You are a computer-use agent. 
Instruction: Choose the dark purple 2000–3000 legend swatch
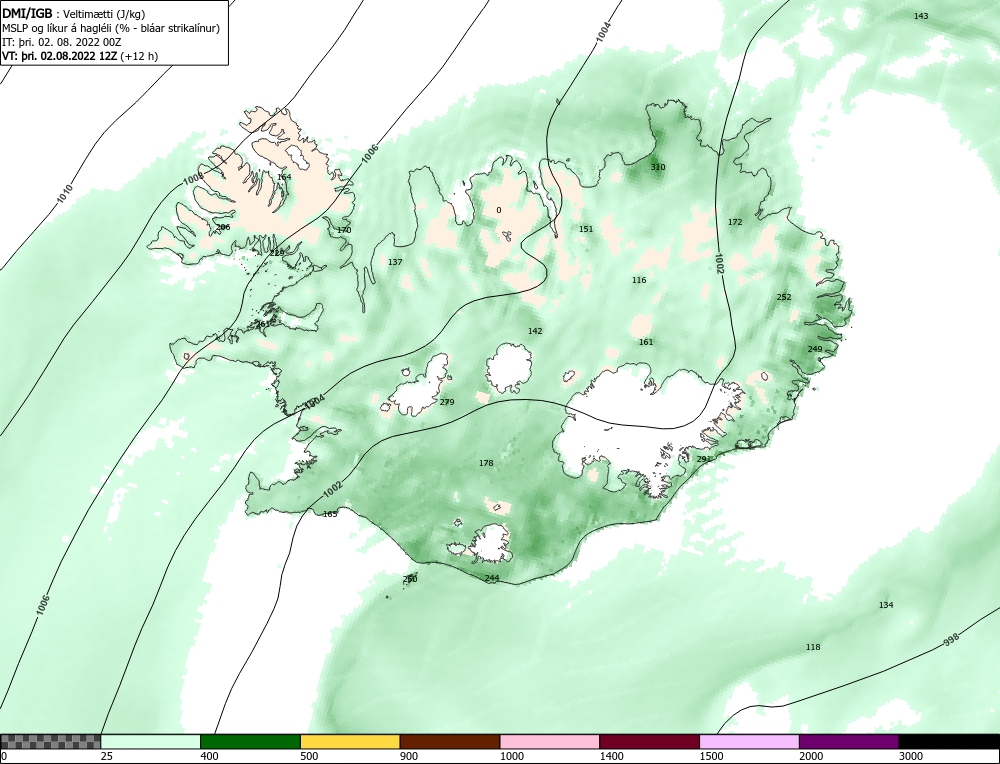[849, 741]
